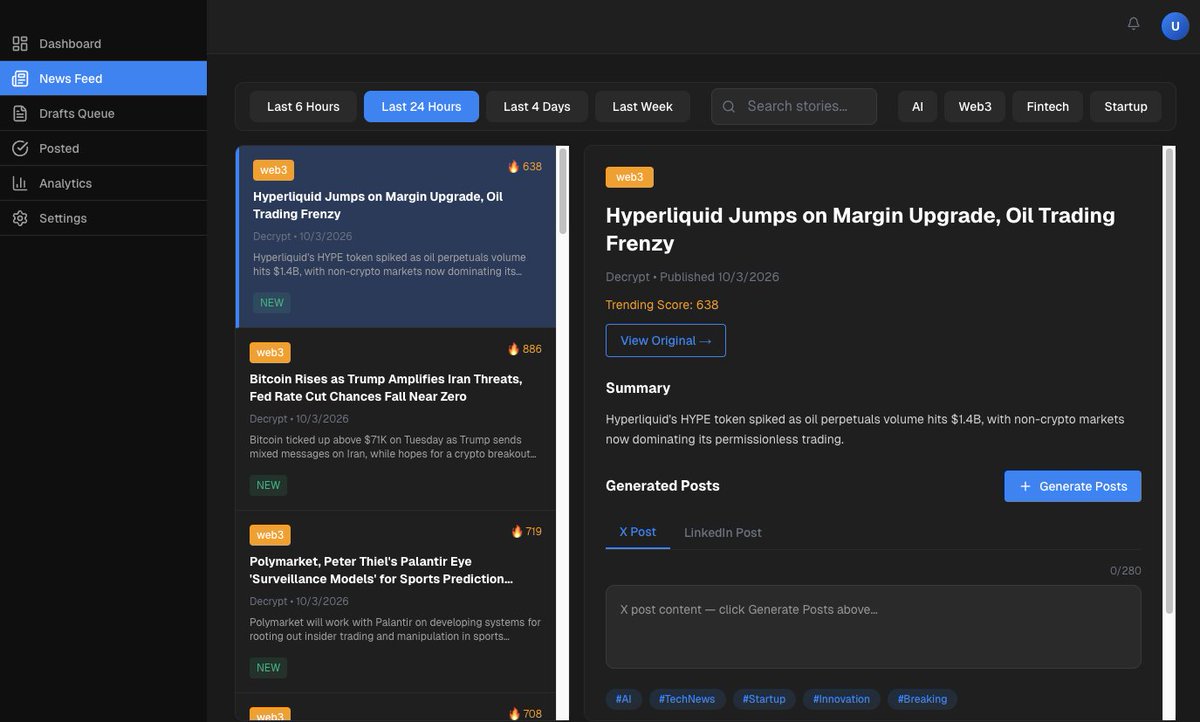This screenshot has width=1200, height=722.
Task: Open Settings section
Action: [x=103, y=219]
